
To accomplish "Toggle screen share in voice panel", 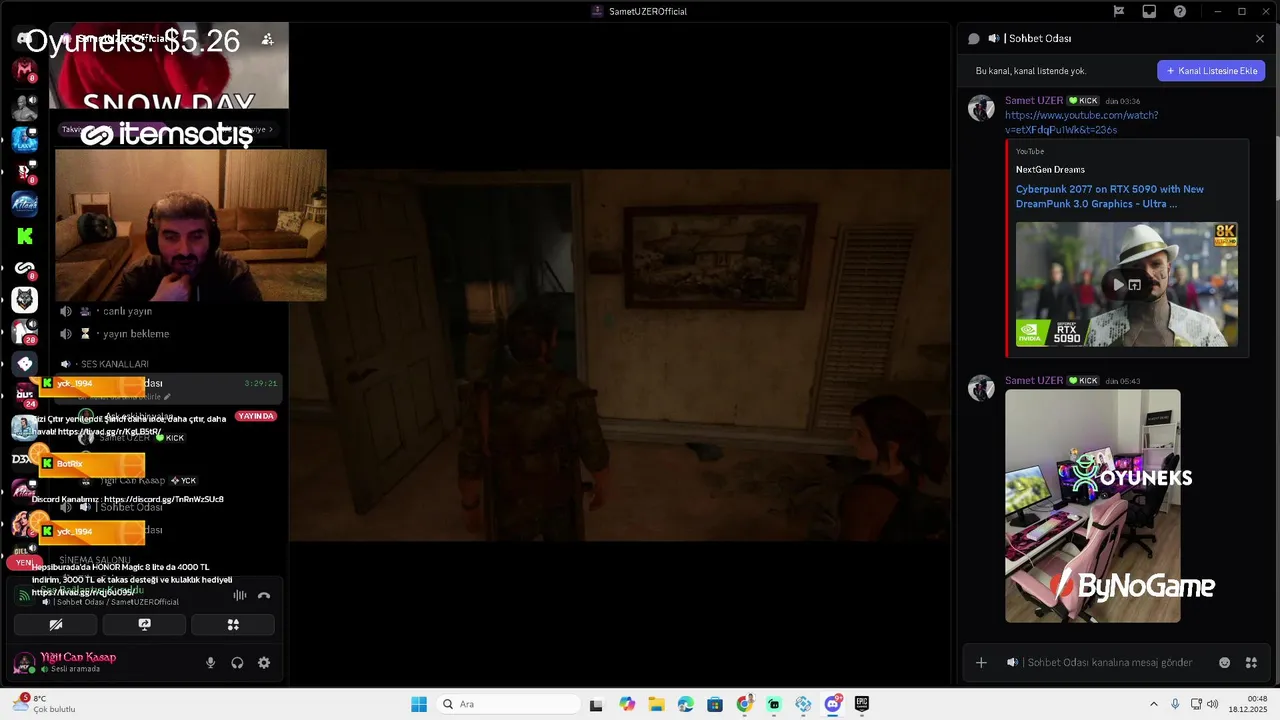I will point(144,624).
